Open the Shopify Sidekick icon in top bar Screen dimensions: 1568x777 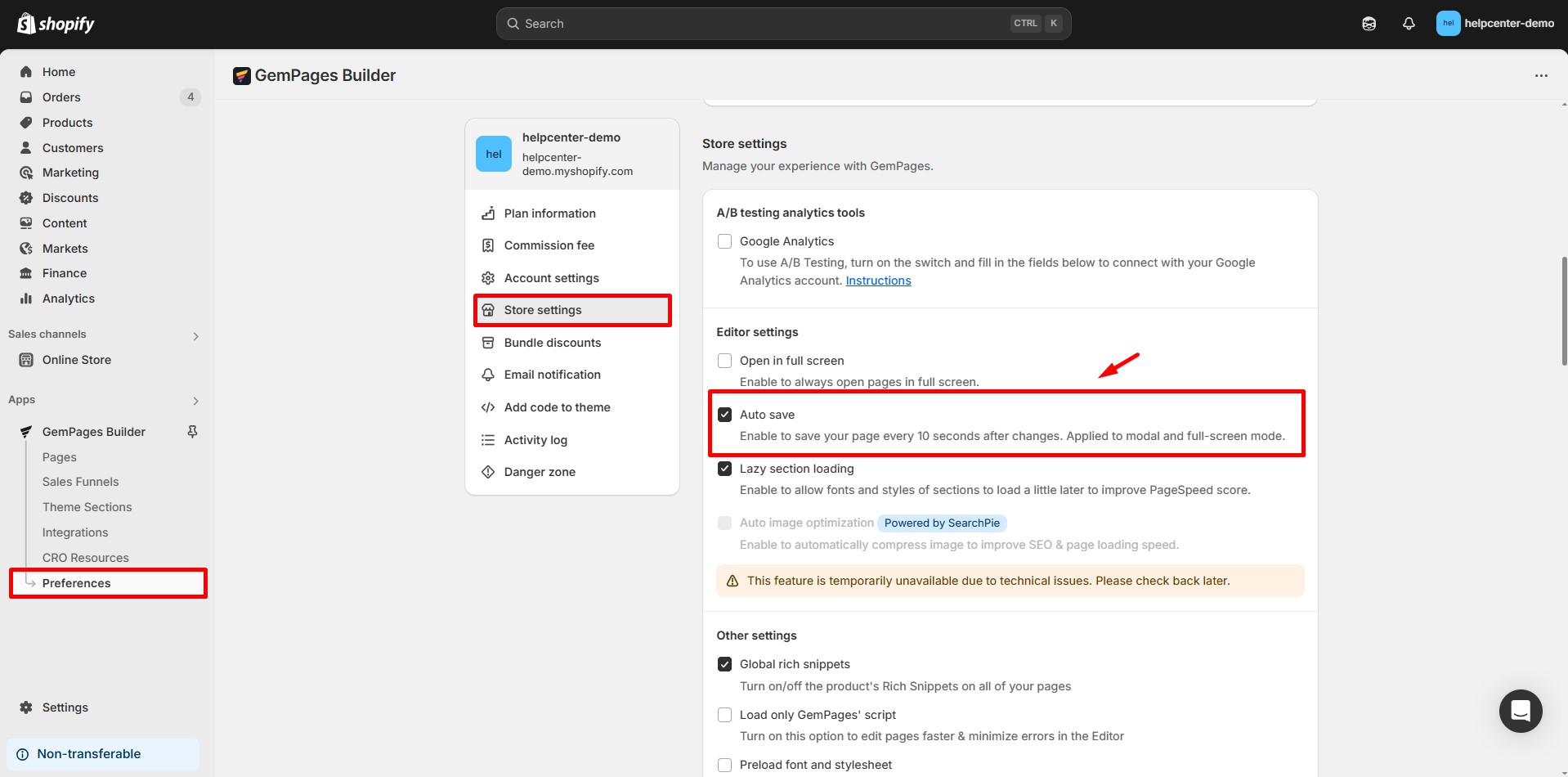tap(1369, 24)
